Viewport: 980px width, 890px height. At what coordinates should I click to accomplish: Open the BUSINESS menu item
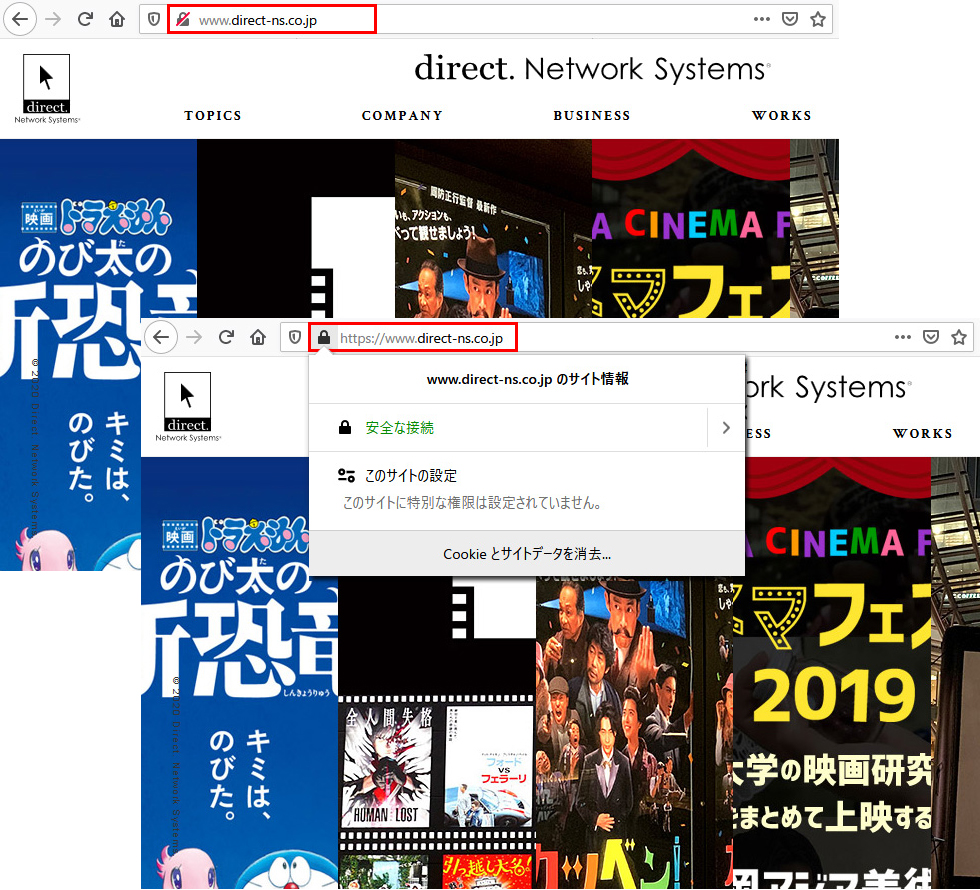tap(592, 116)
